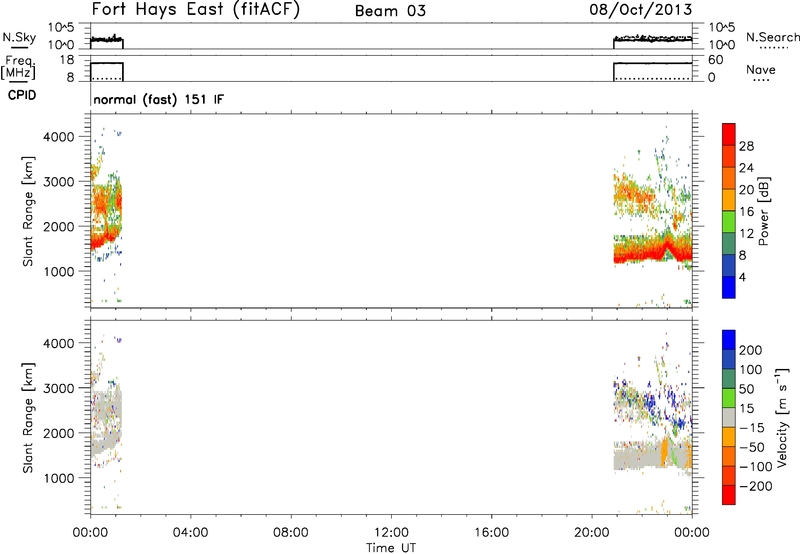This screenshot has height=554, width=800.
Task: Click the "-100" label on Velocity color bar
Action: pyautogui.click(x=756, y=466)
